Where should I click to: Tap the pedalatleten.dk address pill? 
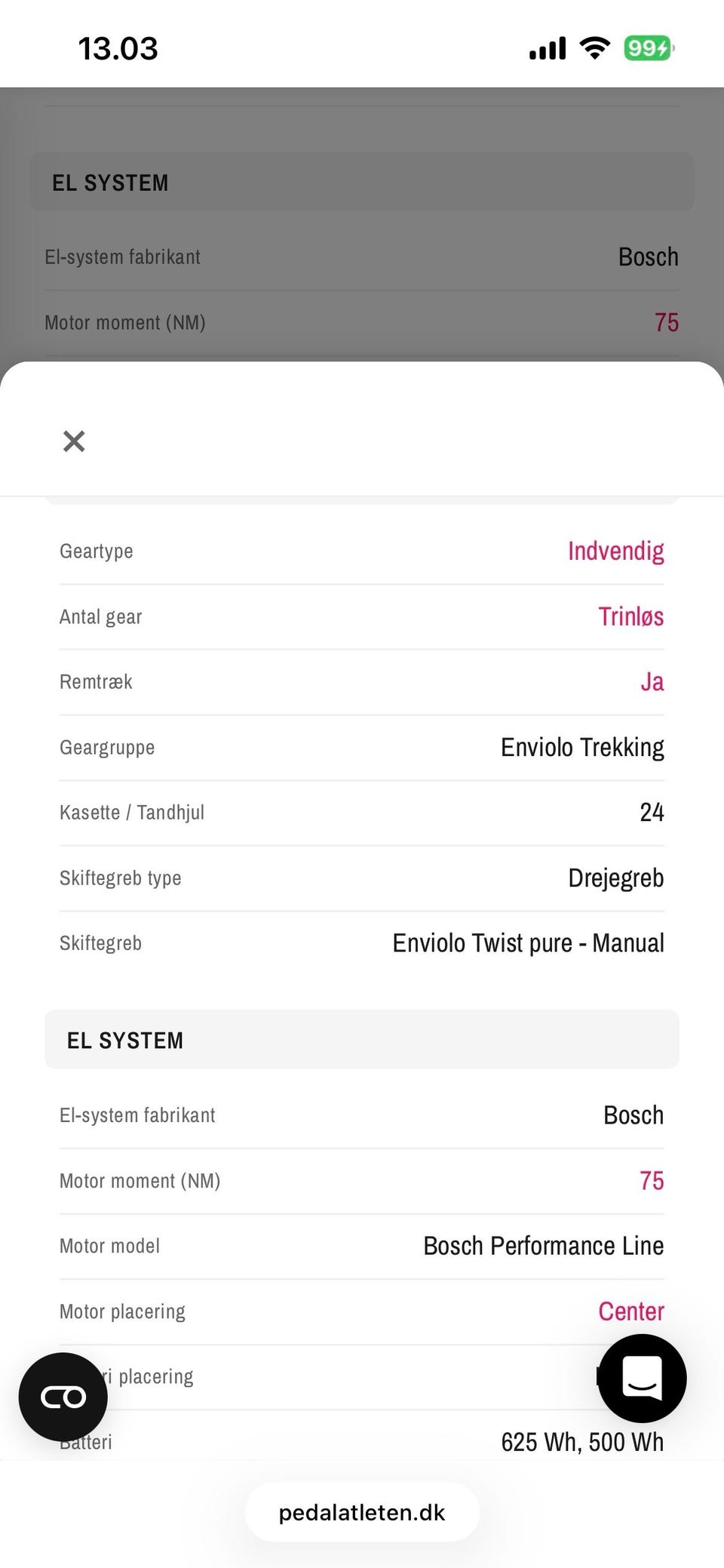point(362,1512)
